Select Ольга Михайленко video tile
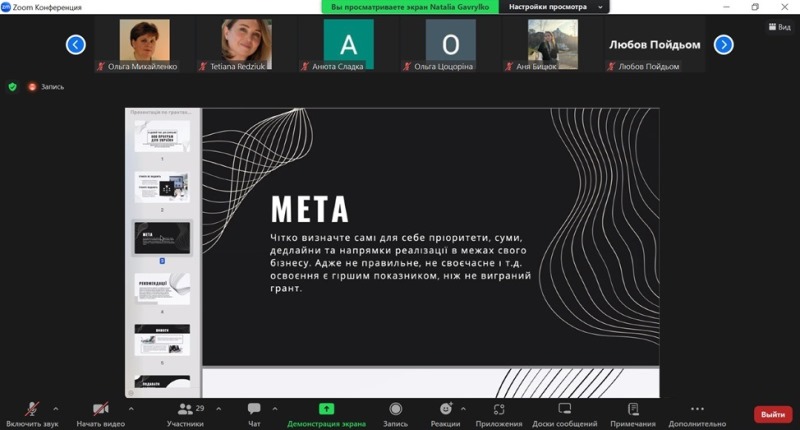The width and height of the screenshot is (800, 430). pyautogui.click(x=144, y=44)
